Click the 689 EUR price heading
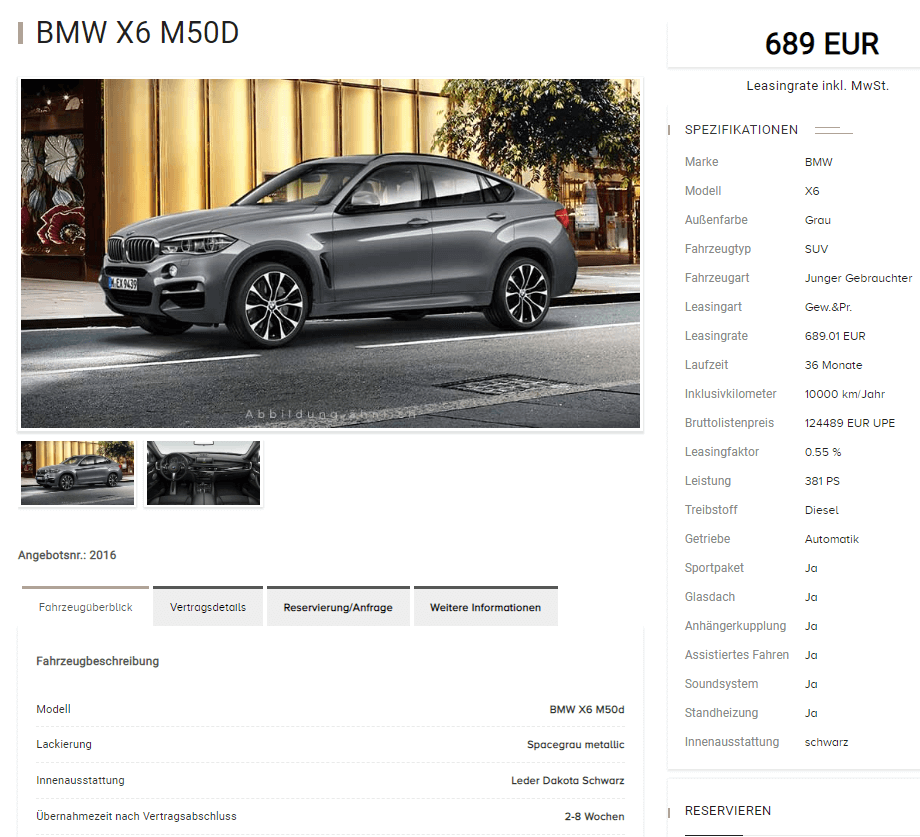This screenshot has height=837, width=920. (x=821, y=44)
